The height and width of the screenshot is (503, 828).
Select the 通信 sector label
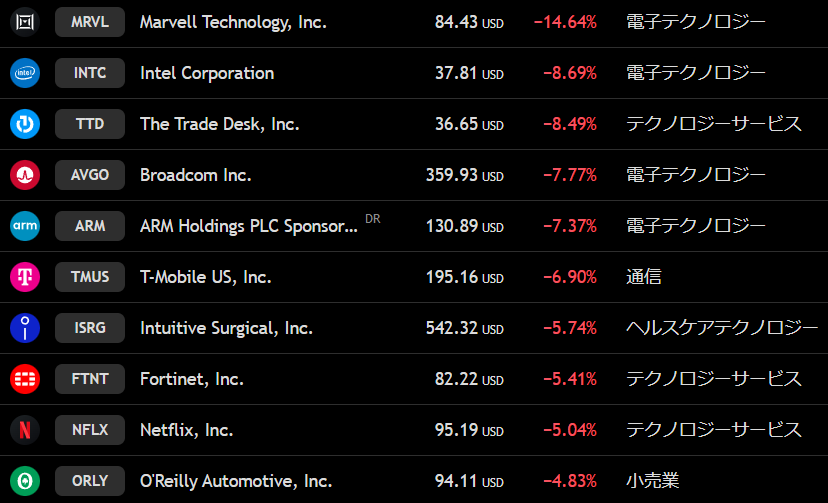(x=643, y=277)
